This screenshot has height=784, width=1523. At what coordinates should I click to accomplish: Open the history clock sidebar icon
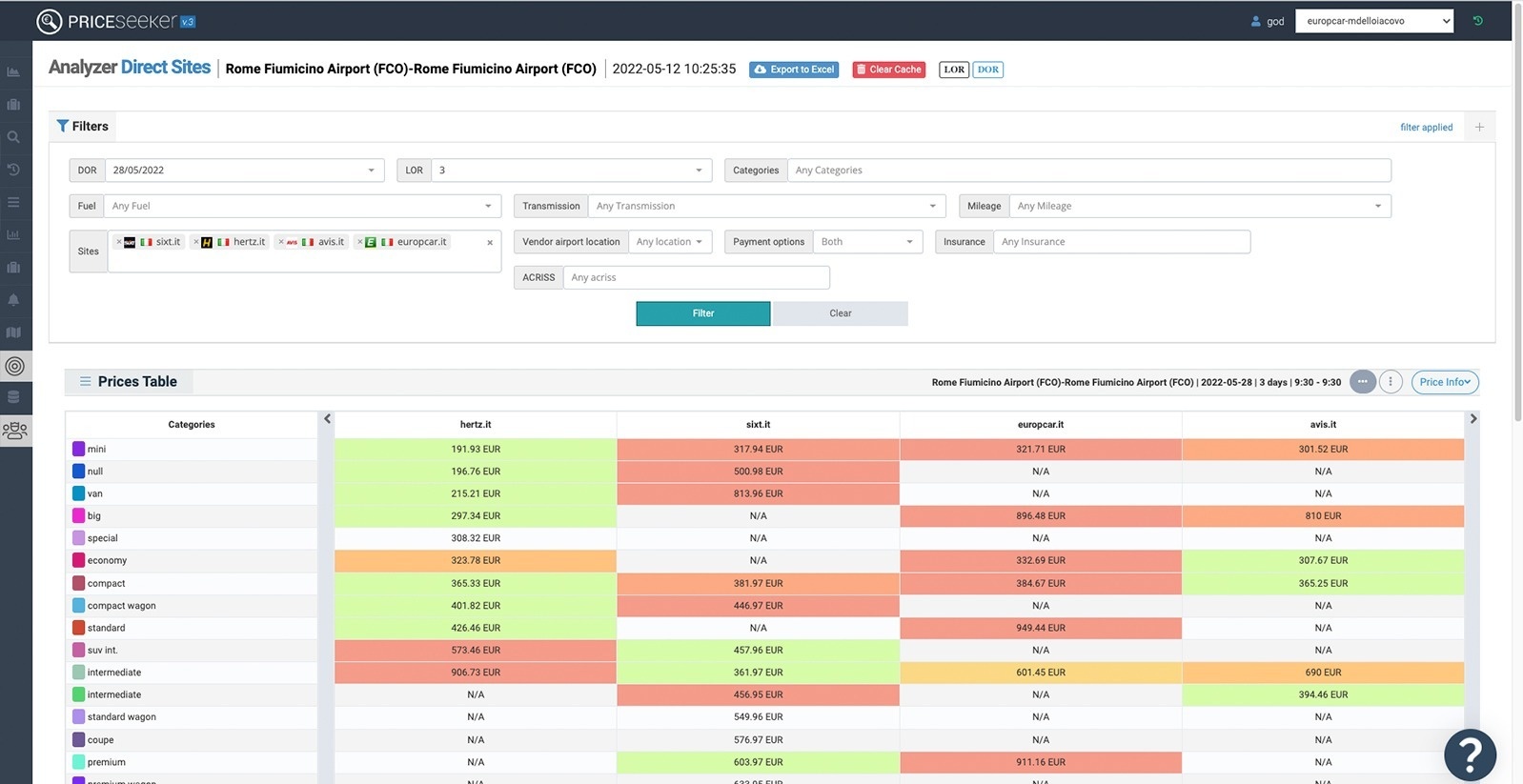click(x=13, y=170)
